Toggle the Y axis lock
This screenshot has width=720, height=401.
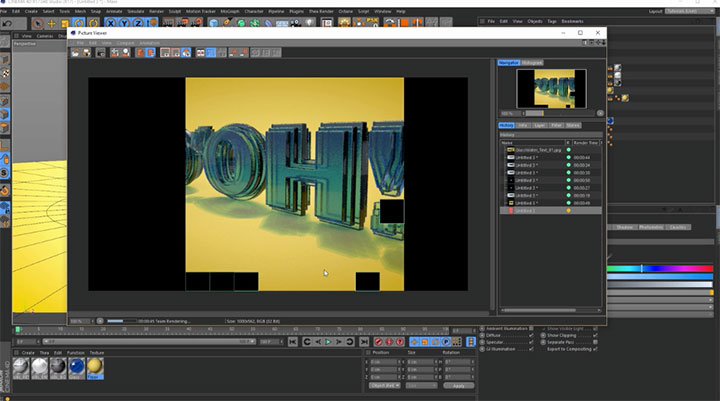(124, 23)
